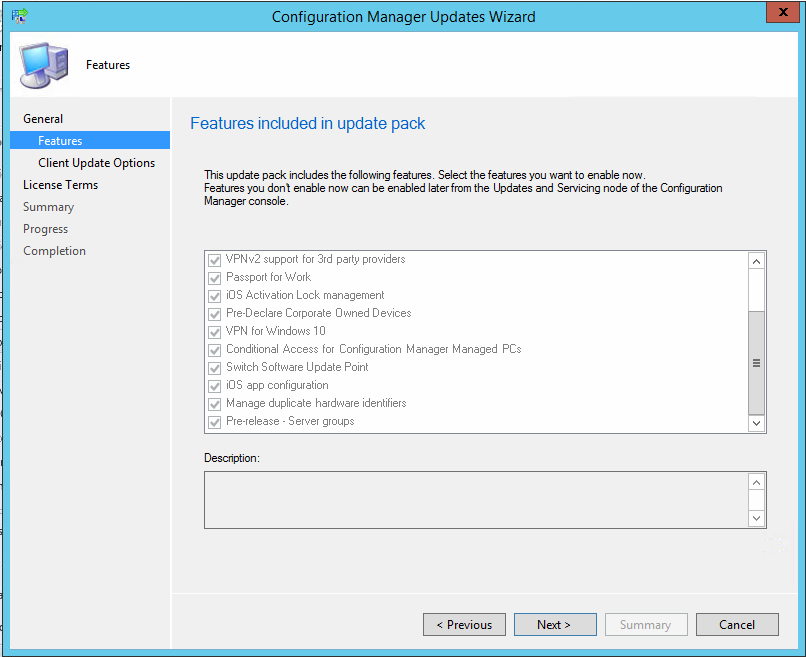Click the wizard icon in the title bar
The width and height of the screenshot is (806, 657).
click(x=20, y=16)
